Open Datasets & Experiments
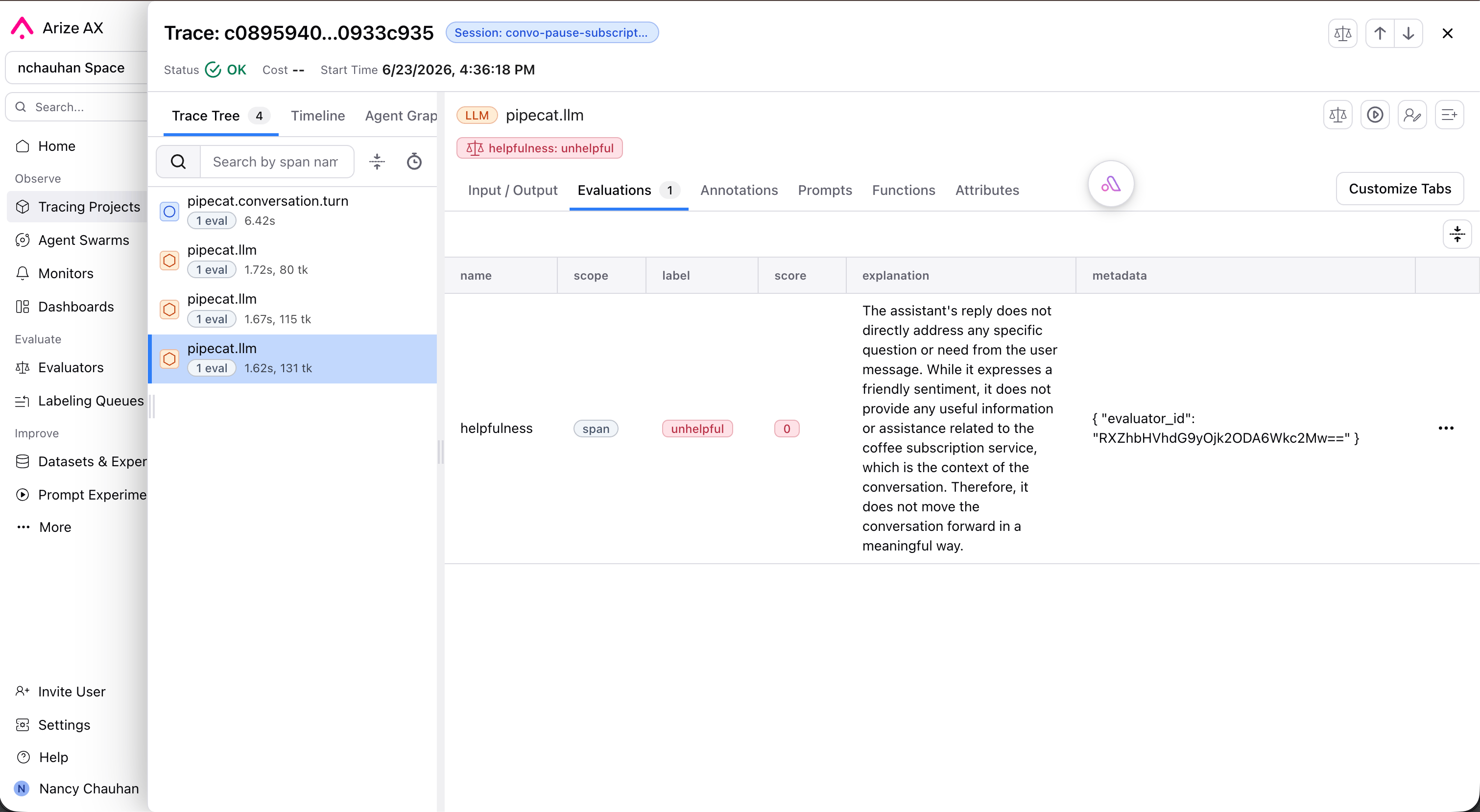This screenshot has width=1480, height=812. (77, 461)
